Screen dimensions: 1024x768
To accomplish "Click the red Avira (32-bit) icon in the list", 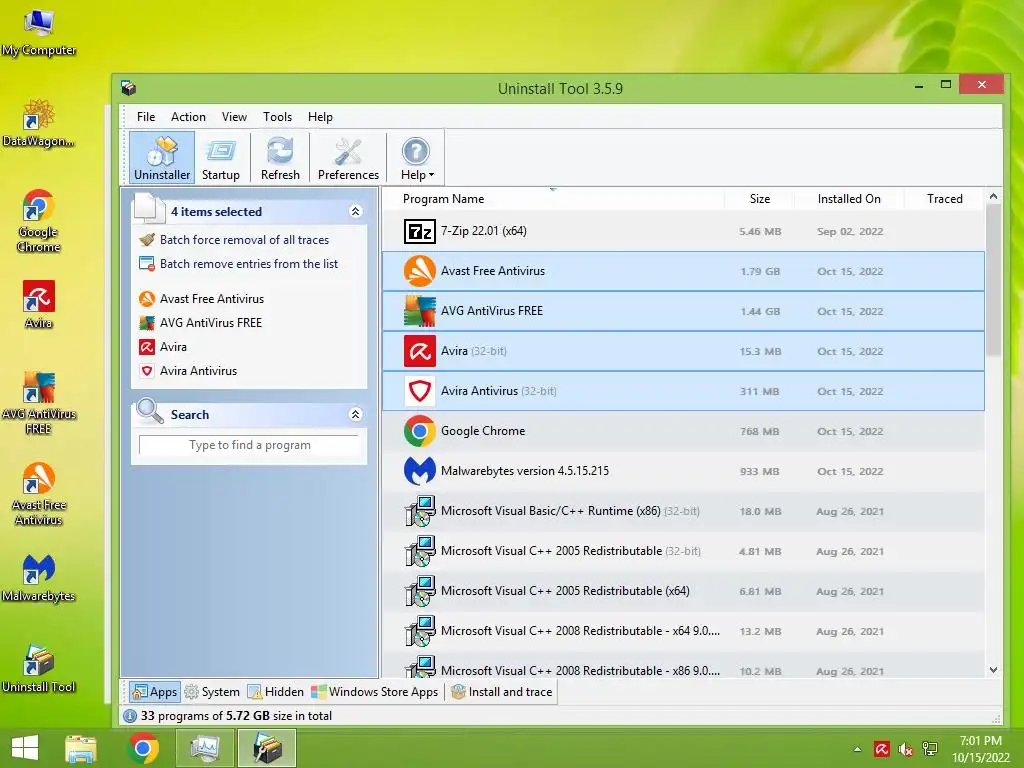I will tap(419, 351).
